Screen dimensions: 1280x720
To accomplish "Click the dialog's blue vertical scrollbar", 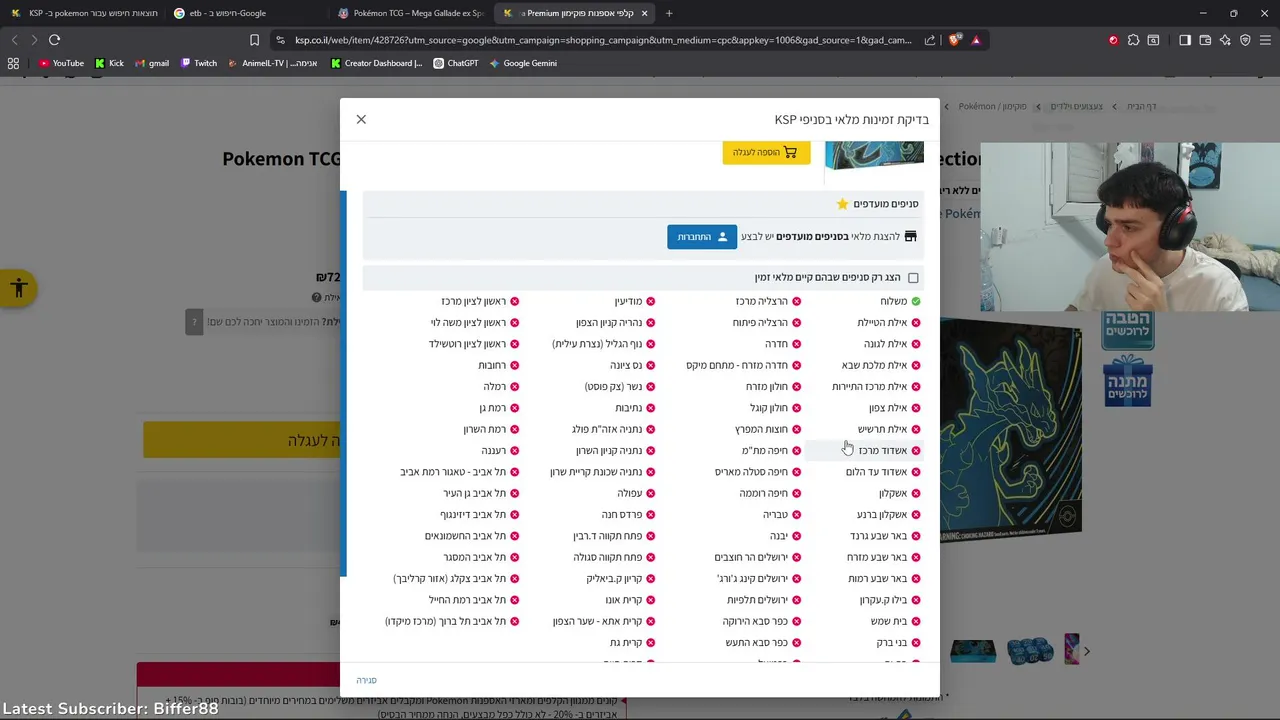I will [343, 382].
